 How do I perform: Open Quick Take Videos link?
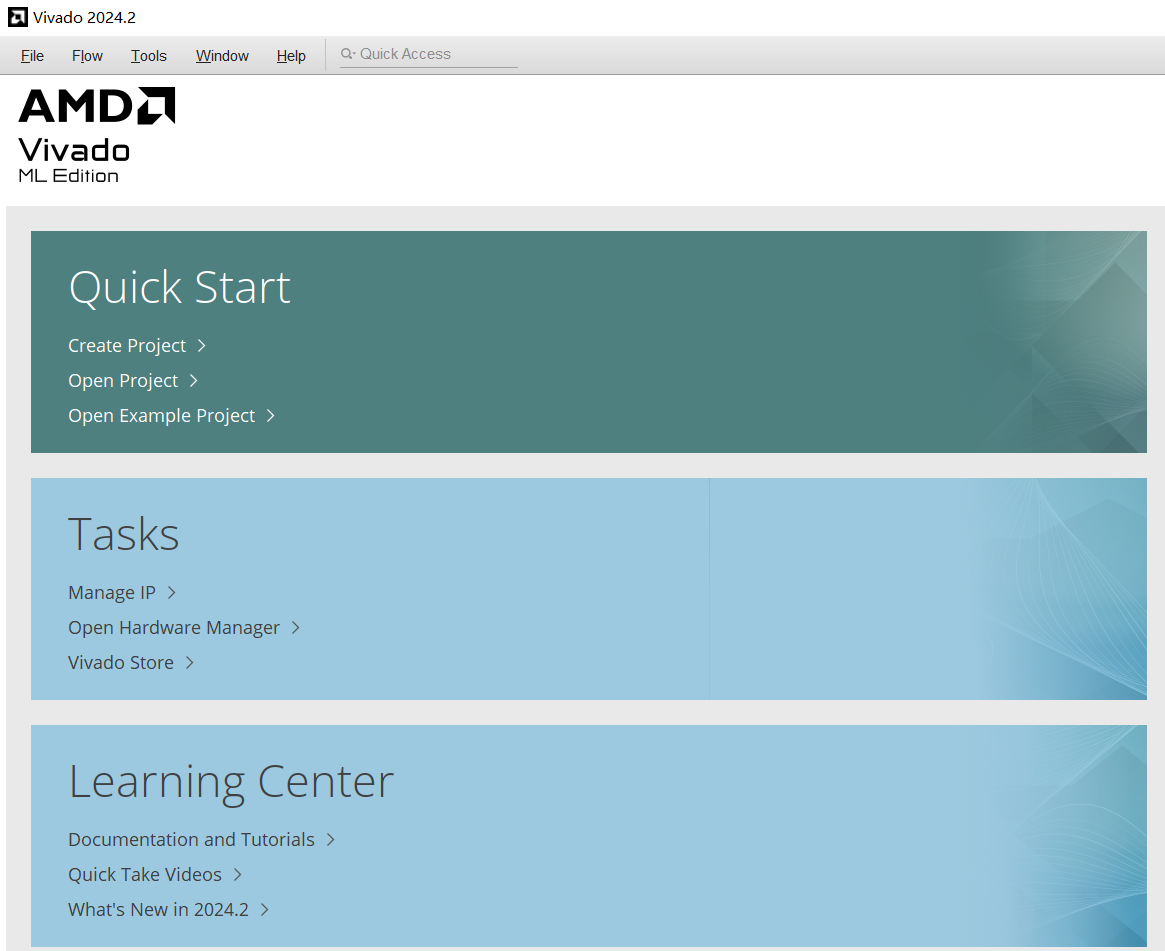pyautogui.click(x=145, y=874)
